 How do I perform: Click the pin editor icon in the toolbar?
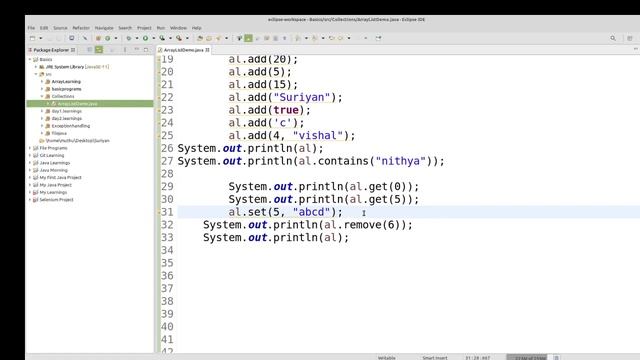[378, 38]
